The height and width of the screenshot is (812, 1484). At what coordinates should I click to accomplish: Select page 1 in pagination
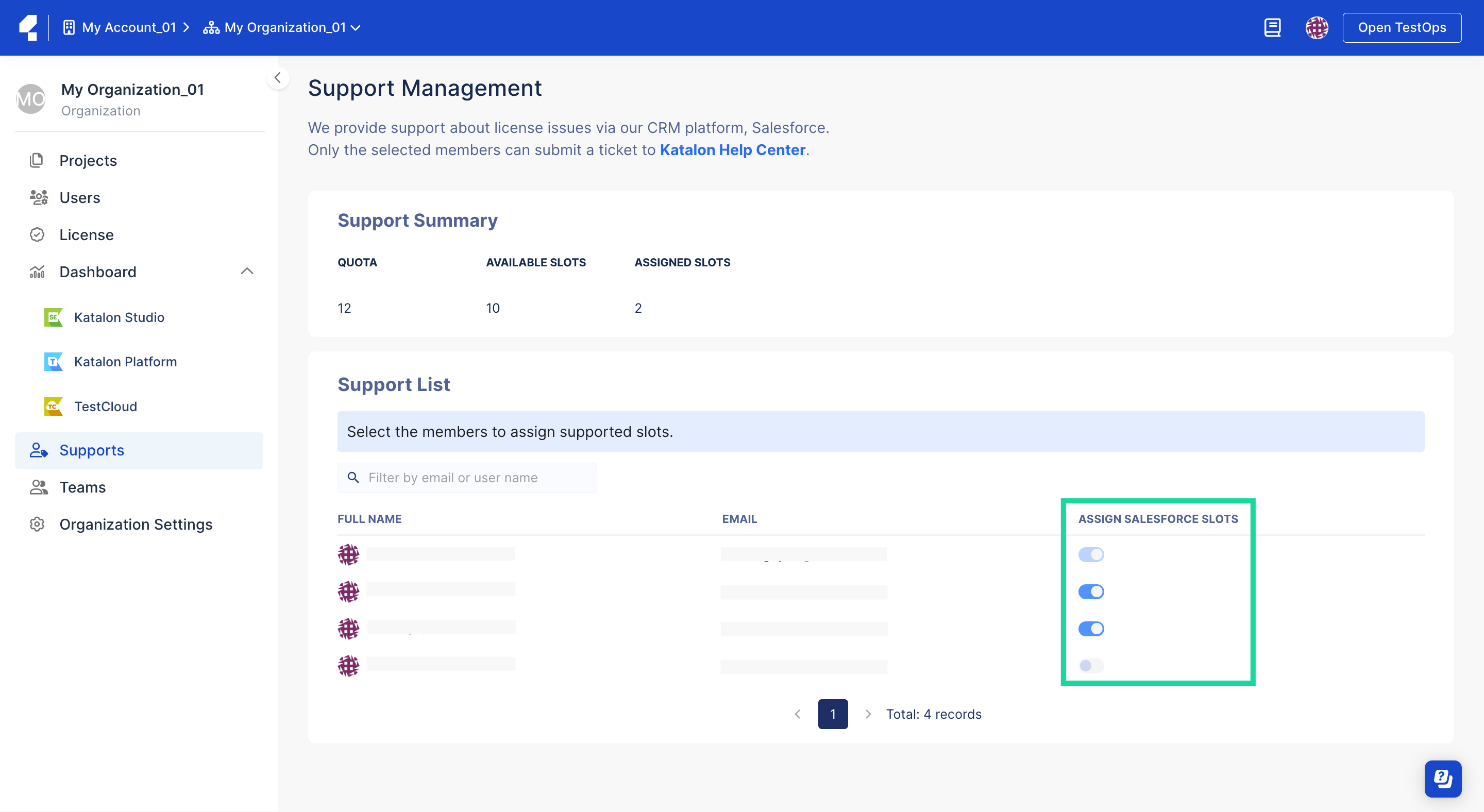[x=833, y=714]
